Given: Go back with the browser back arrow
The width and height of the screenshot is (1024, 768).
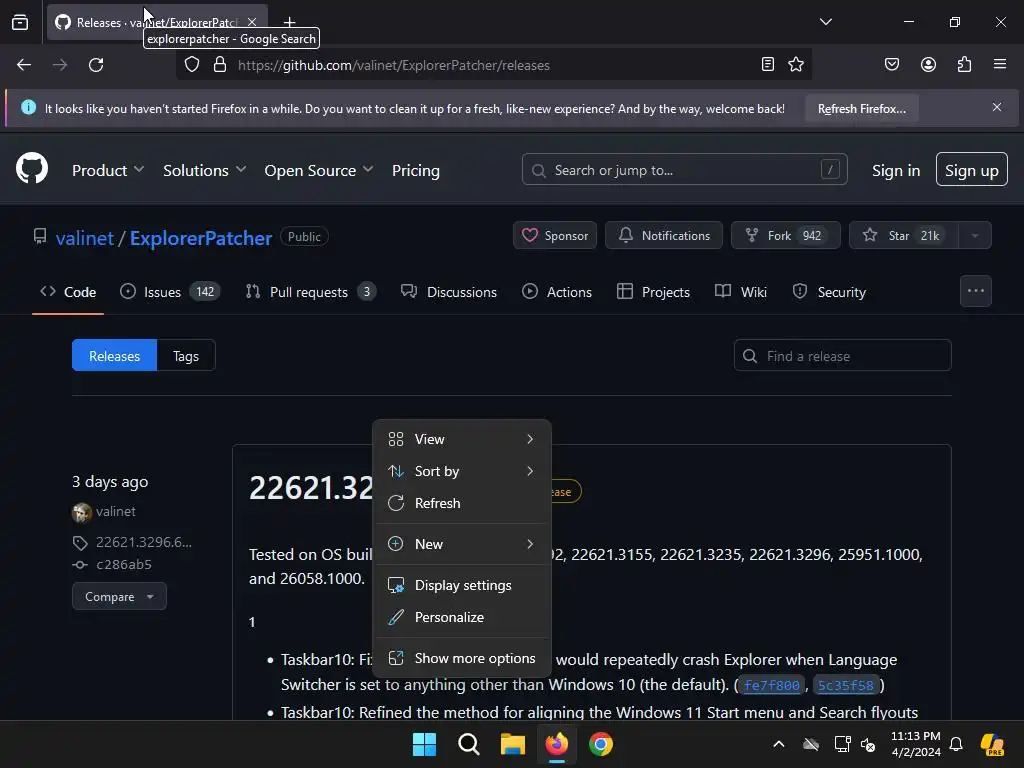Looking at the screenshot, I should coord(24,65).
